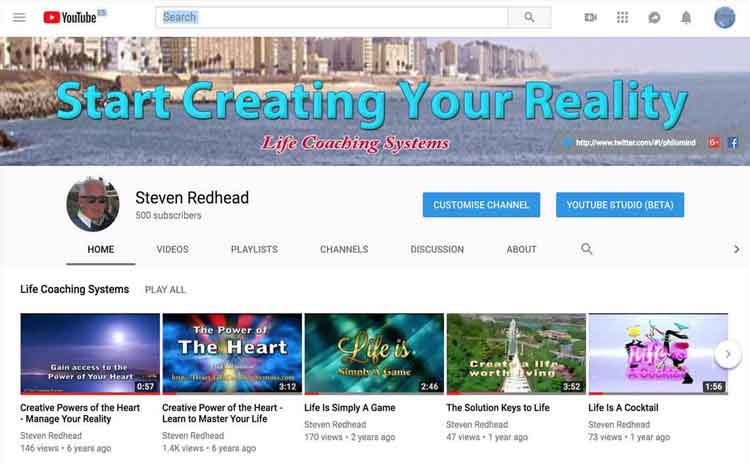
Task: Click the 500 subscribers text
Action: 168,215
